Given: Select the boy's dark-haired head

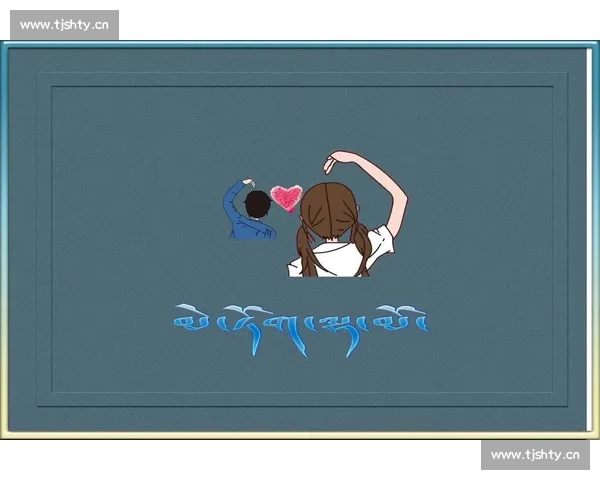Looking at the screenshot, I should (258, 204).
